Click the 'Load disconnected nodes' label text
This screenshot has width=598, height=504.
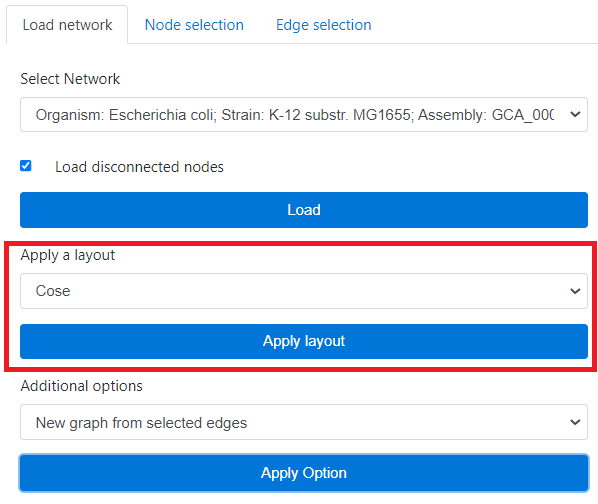[x=139, y=167]
